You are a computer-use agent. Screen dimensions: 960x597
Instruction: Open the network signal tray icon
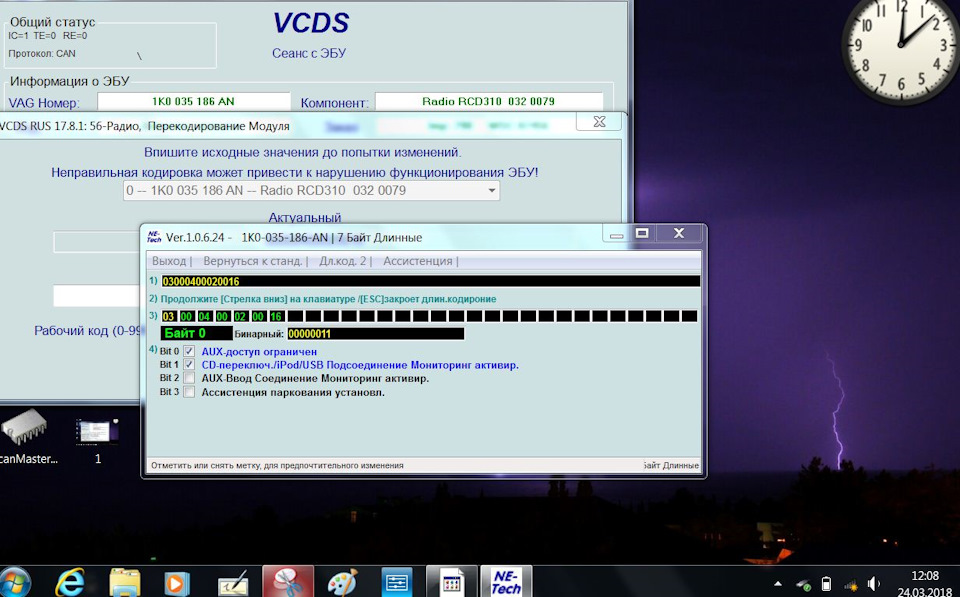coord(851,585)
